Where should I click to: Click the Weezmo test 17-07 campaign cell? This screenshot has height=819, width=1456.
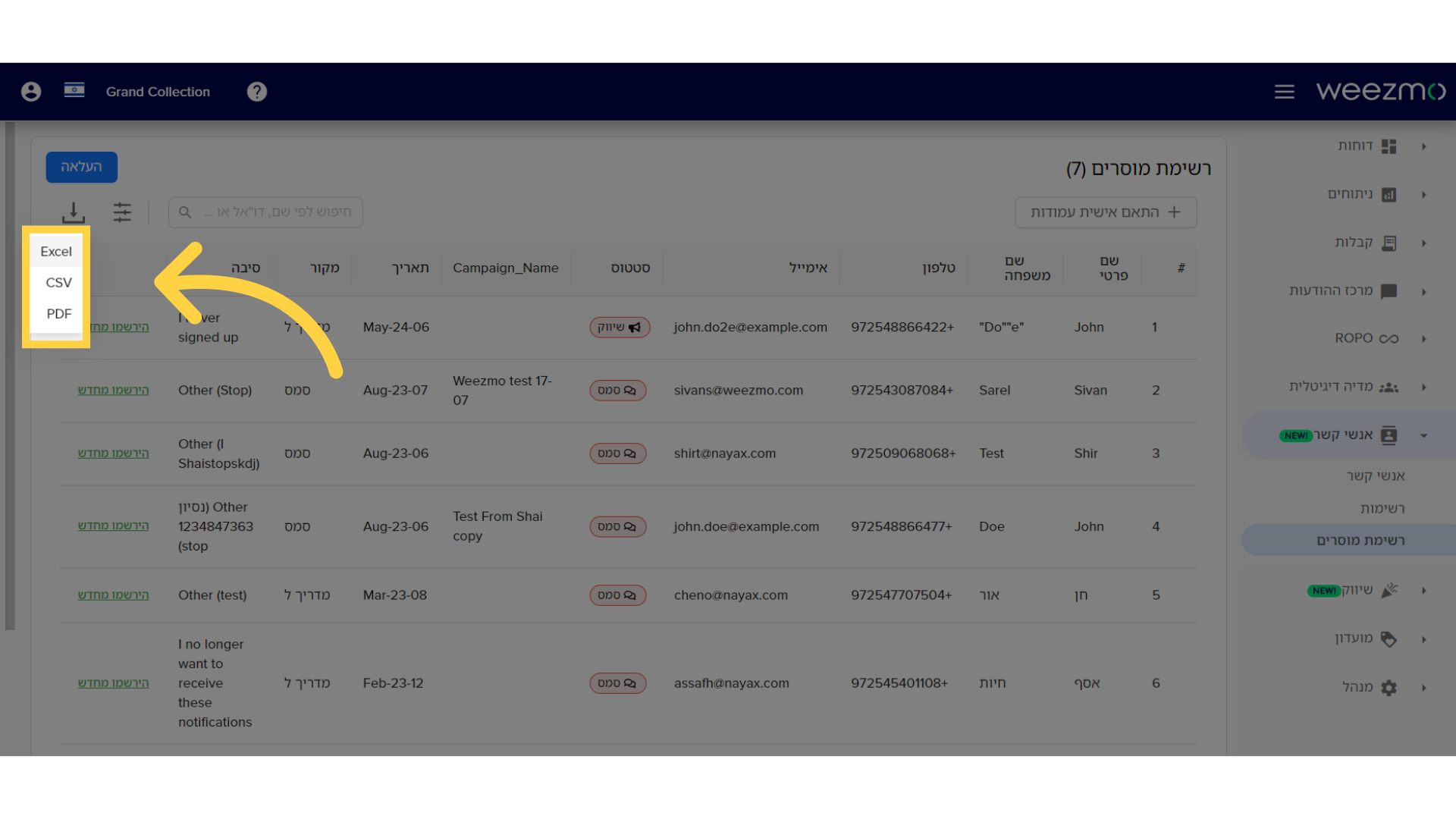[502, 391]
